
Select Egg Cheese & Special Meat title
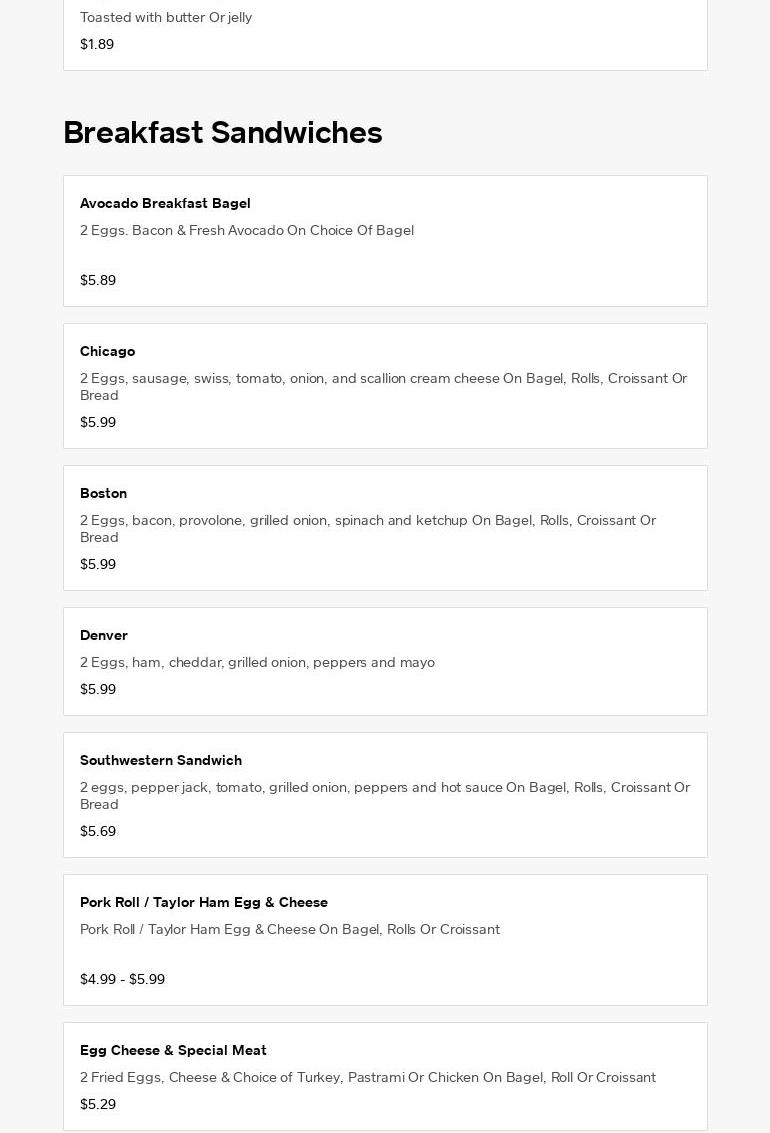[x=173, y=1050]
